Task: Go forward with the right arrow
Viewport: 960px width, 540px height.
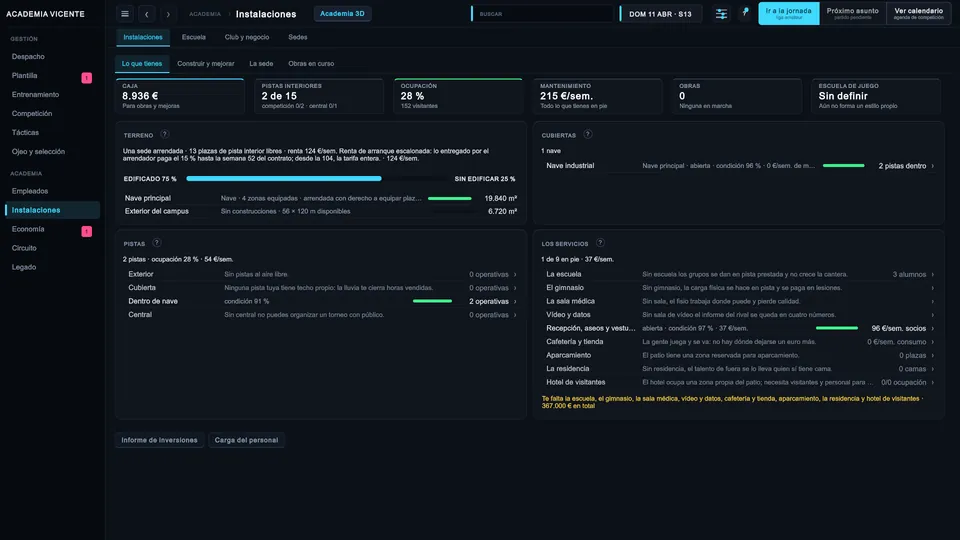Action: 168,14
